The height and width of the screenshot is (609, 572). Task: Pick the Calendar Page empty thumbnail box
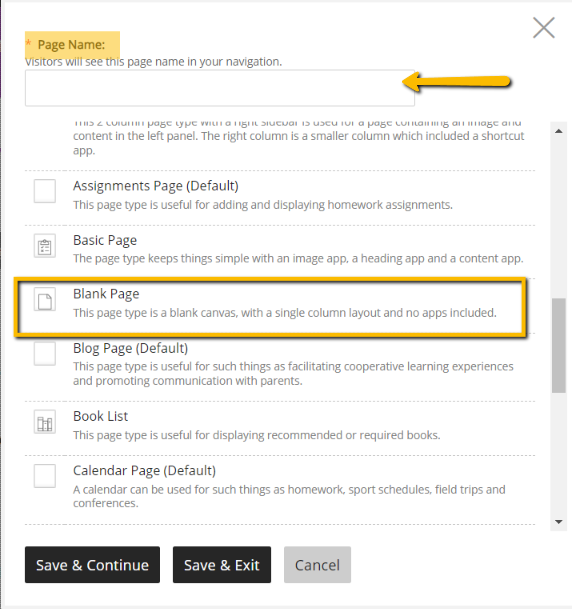[45, 476]
